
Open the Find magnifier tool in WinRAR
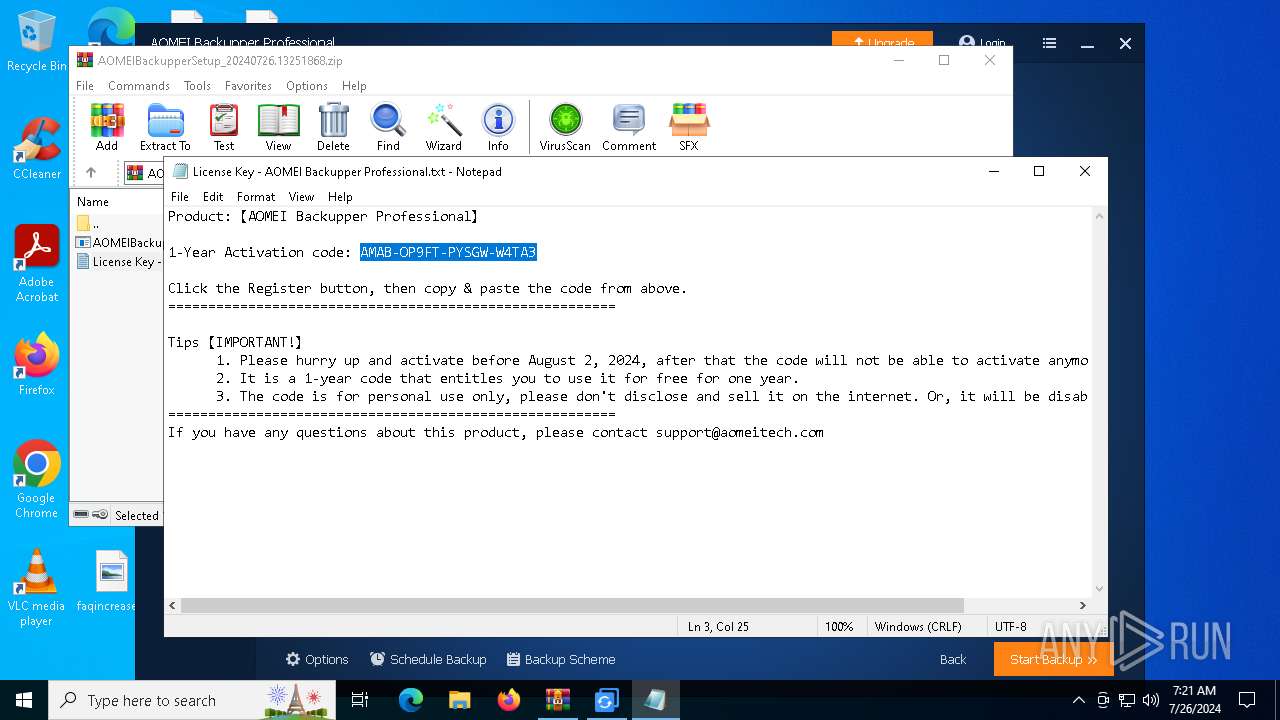[388, 127]
